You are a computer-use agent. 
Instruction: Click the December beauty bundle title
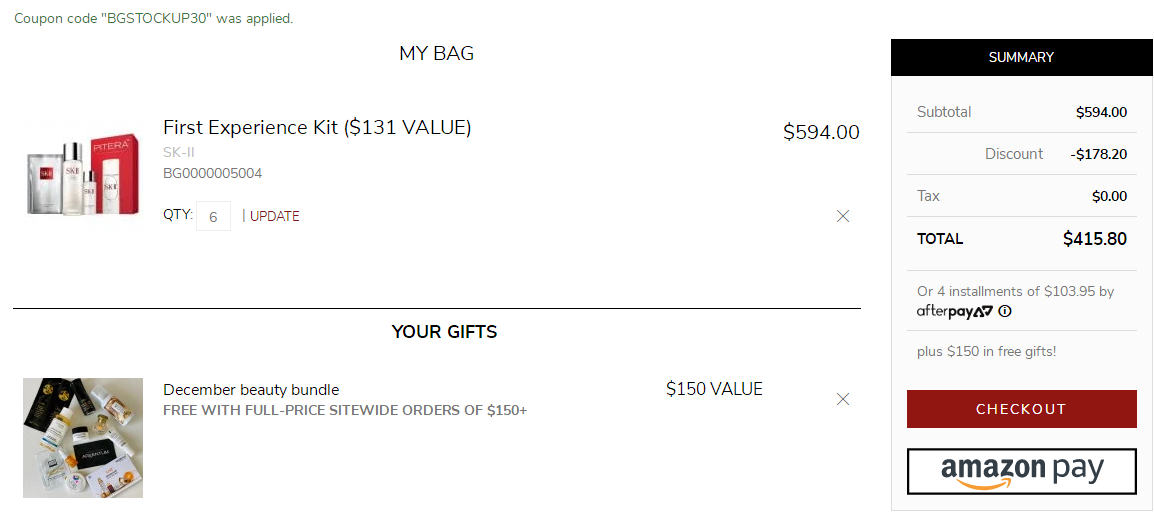tap(251, 390)
